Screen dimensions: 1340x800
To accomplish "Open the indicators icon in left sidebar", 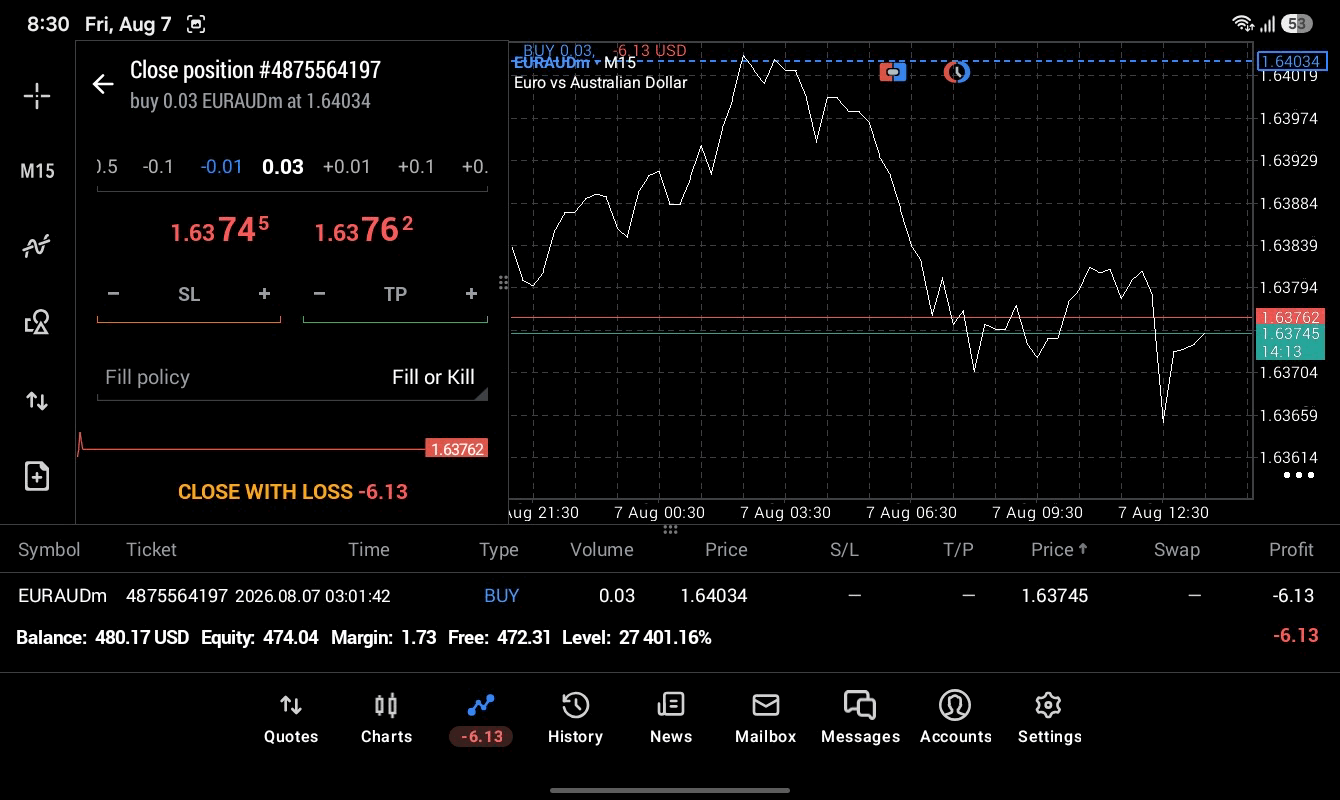I will click(37, 246).
